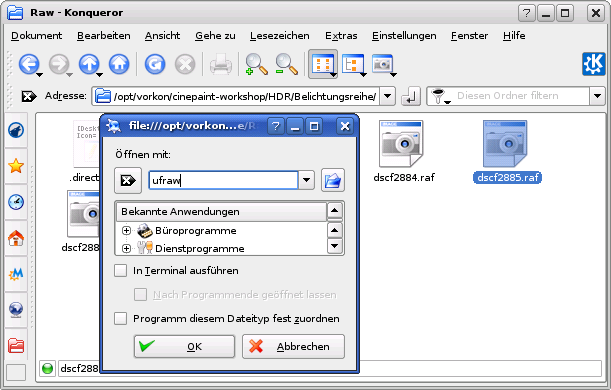Expand the Dienstprogramme tree node
This screenshot has width=611, height=390.
tap(126, 249)
